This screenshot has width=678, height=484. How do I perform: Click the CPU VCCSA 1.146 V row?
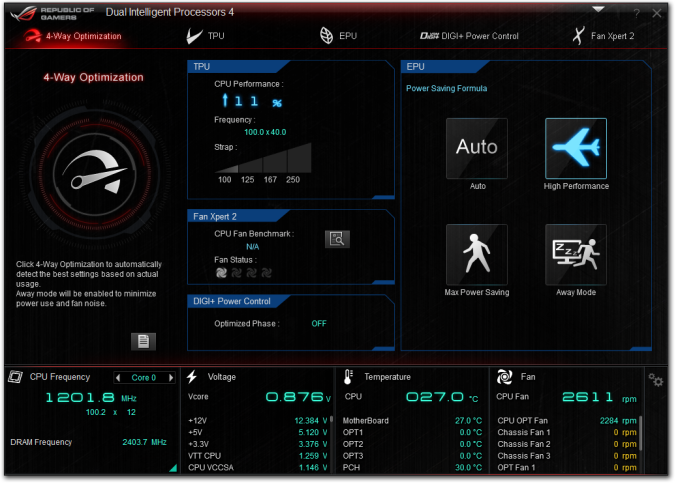pyautogui.click(x=258, y=468)
